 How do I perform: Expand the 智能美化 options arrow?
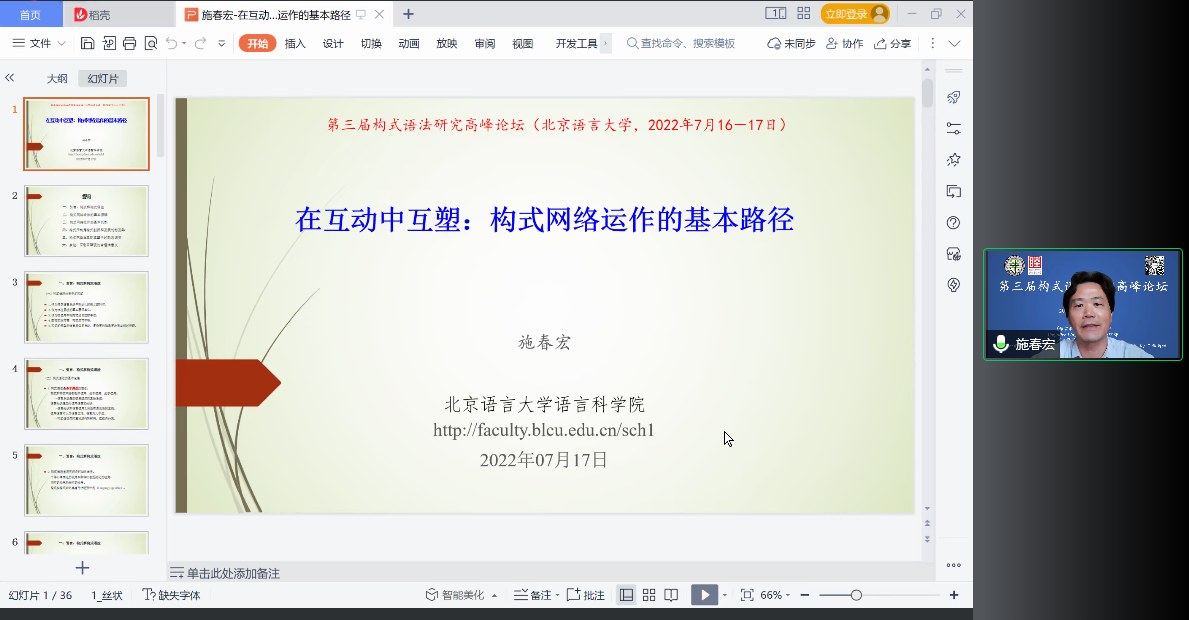tap(494, 595)
